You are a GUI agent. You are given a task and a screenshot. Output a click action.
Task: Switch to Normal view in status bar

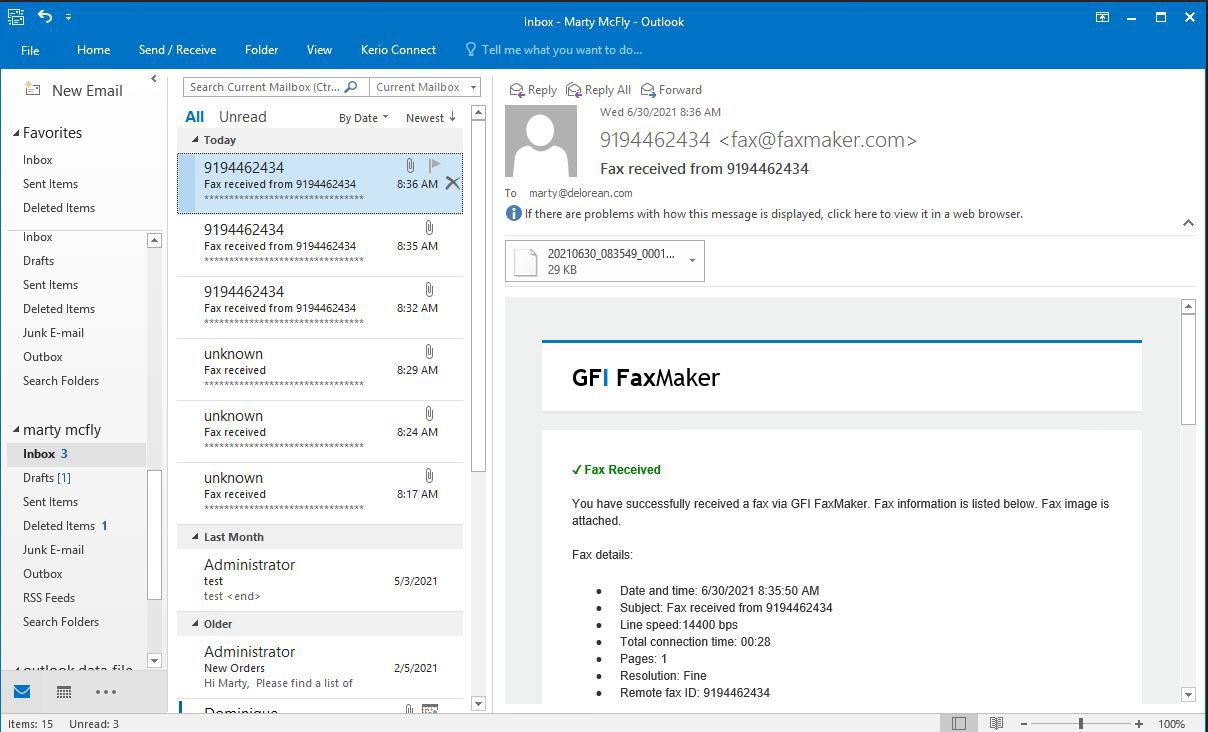959,723
